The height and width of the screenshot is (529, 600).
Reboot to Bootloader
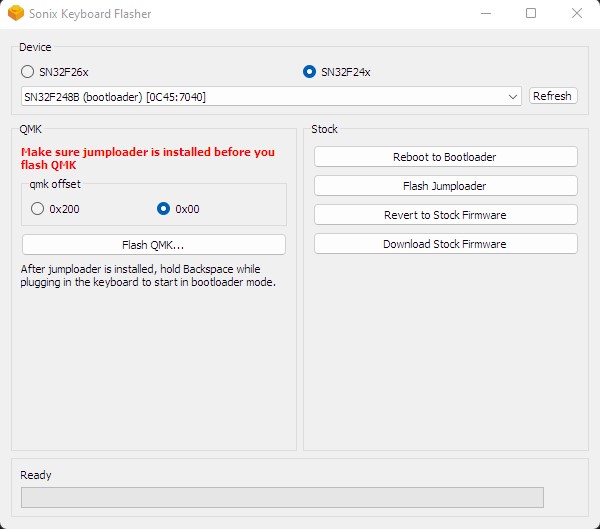445,157
